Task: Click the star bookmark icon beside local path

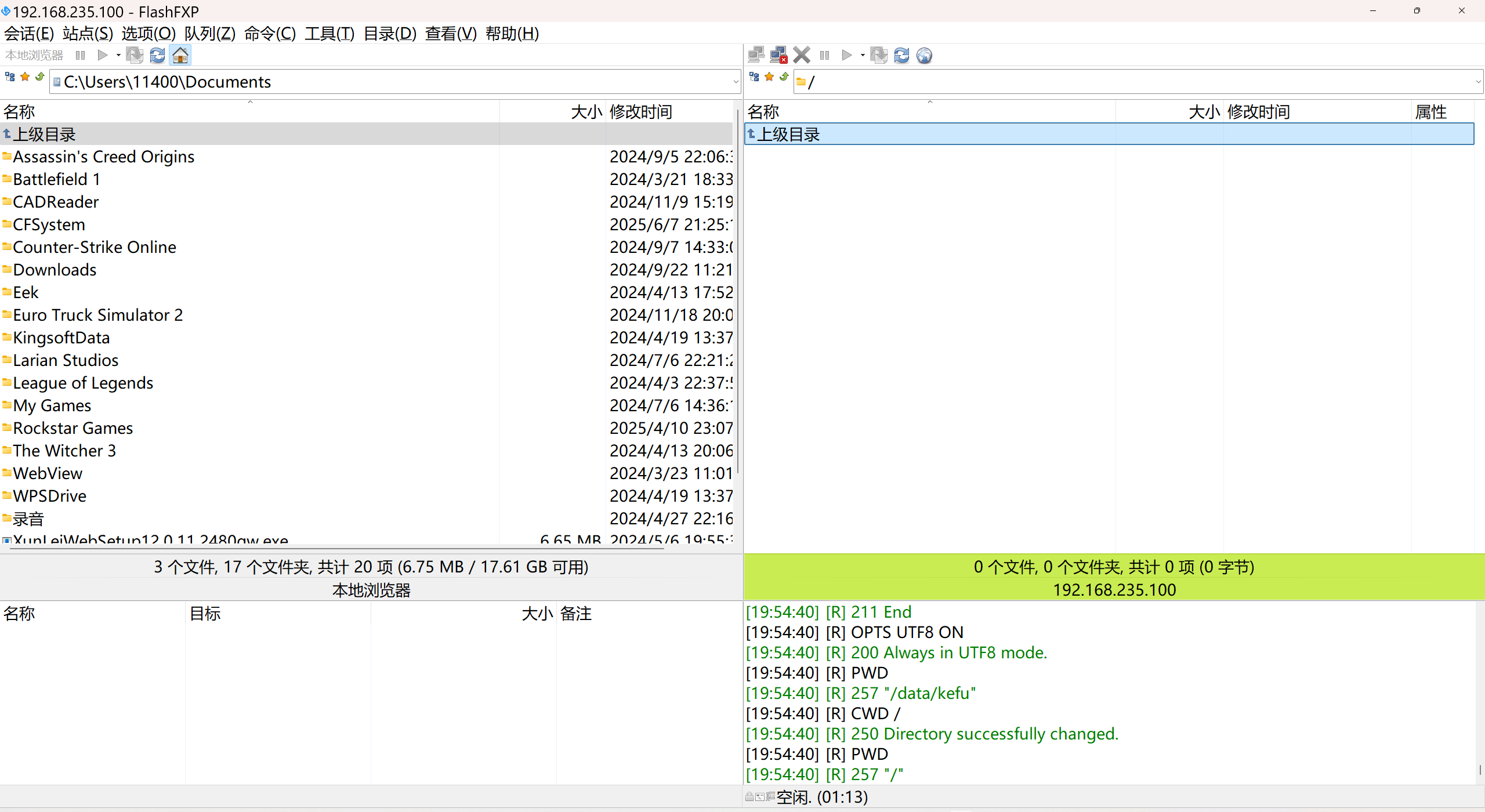Action: tap(25, 77)
